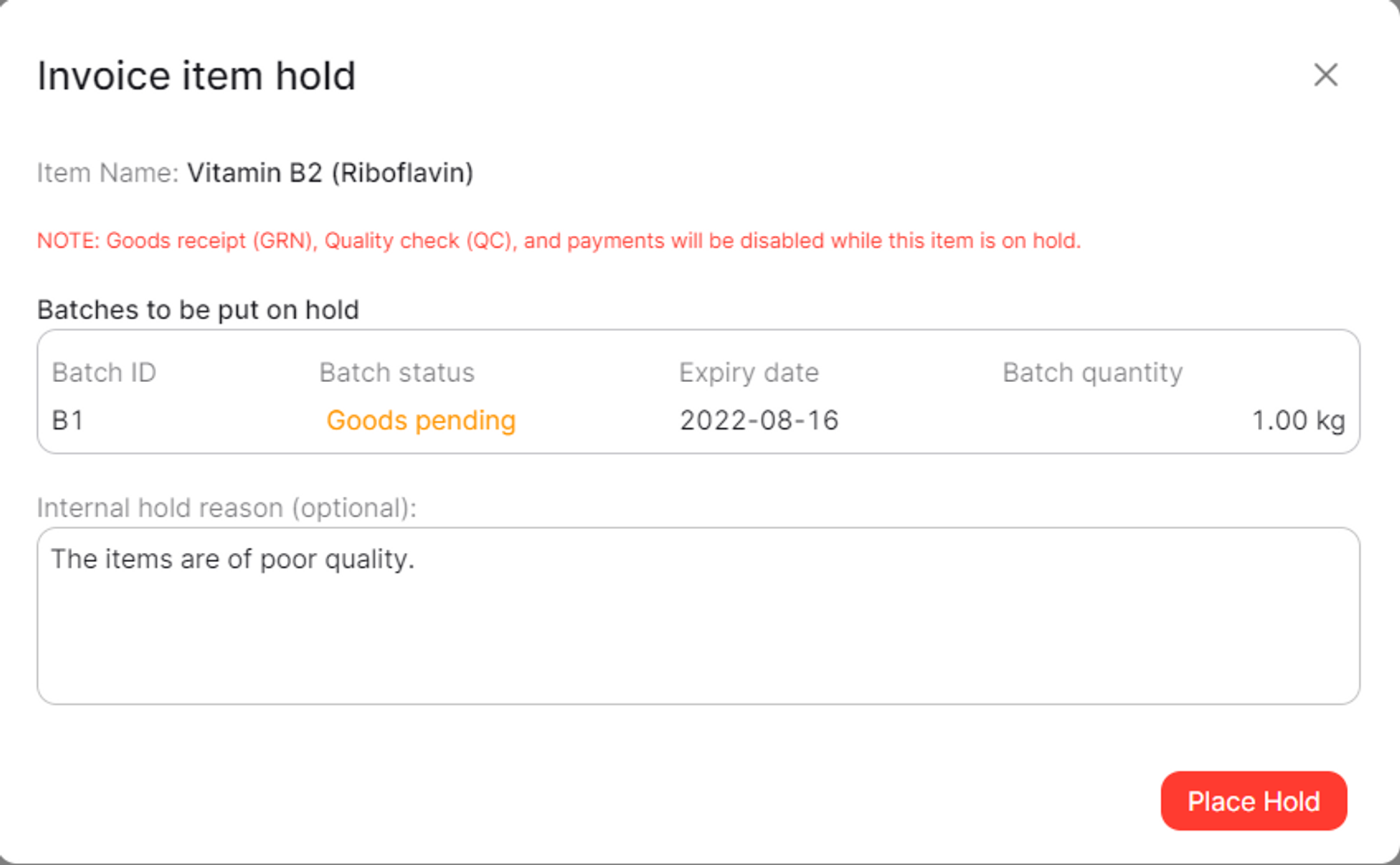Click the Batch status column header
This screenshot has width=1400, height=865.
[397, 372]
